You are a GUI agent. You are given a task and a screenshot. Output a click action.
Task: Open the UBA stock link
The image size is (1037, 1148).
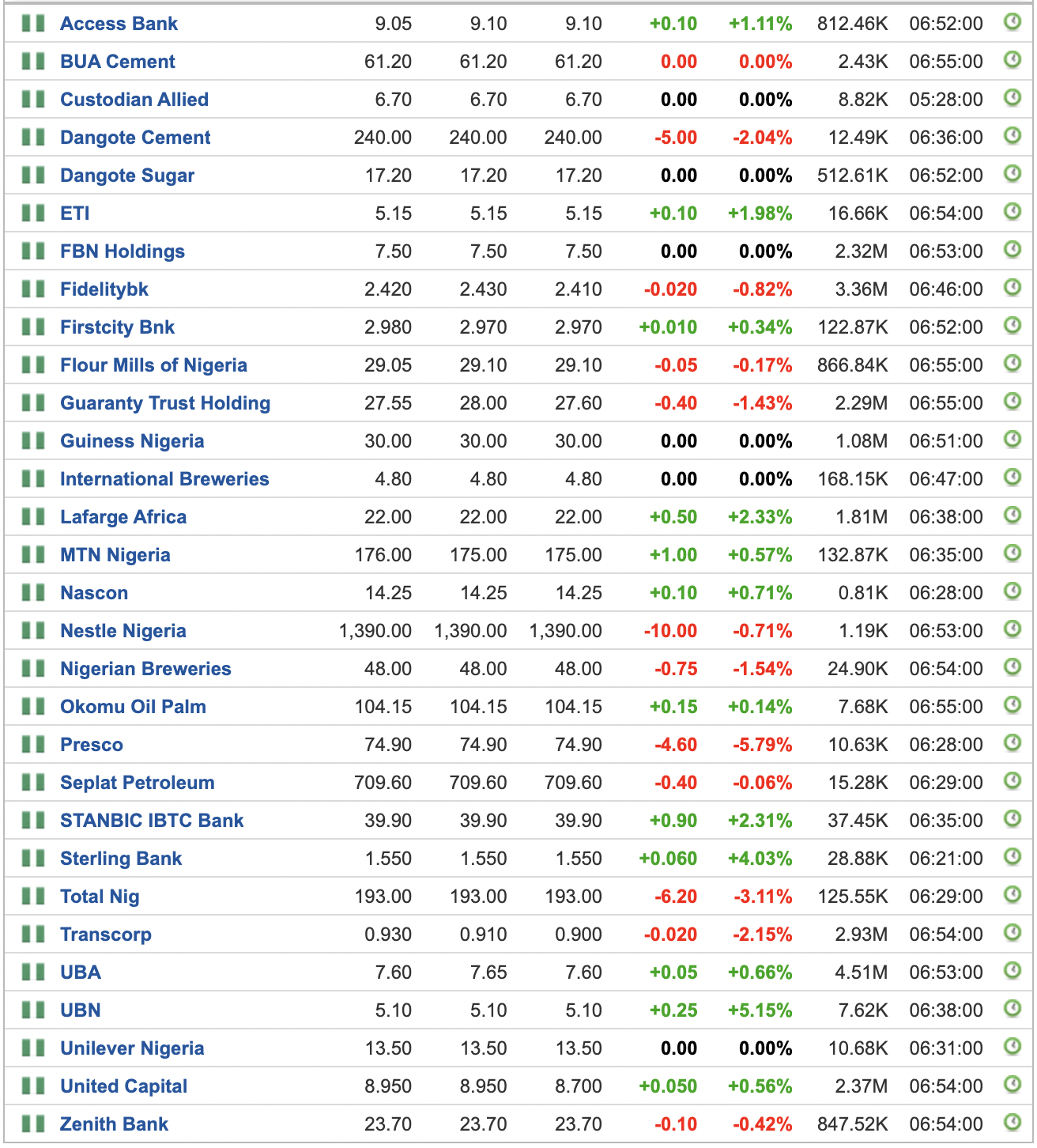tap(81, 972)
